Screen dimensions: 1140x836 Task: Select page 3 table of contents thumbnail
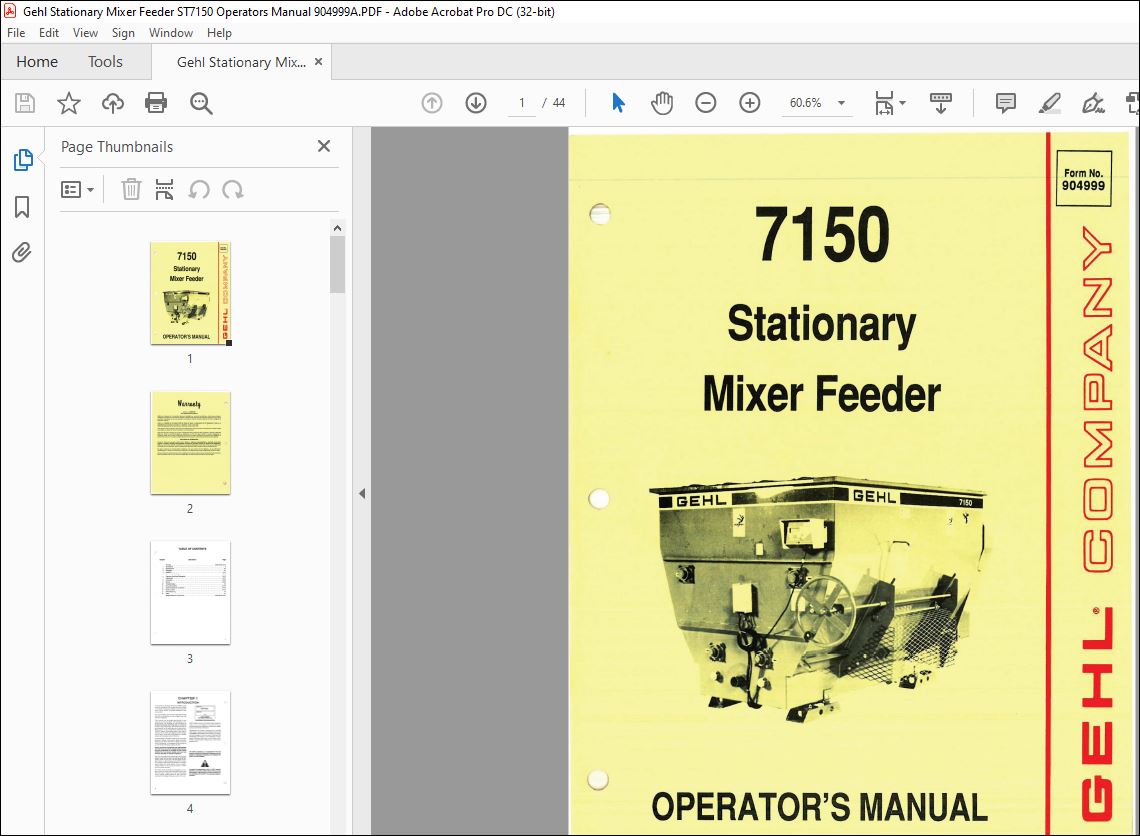pyautogui.click(x=190, y=592)
